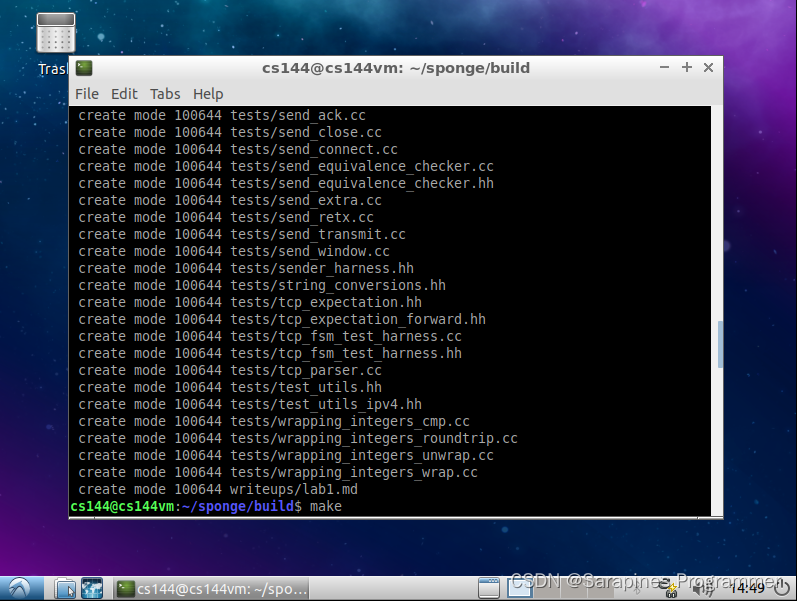This screenshot has height=601, width=797.
Task: Minimize the terminal window
Action: pos(665,67)
